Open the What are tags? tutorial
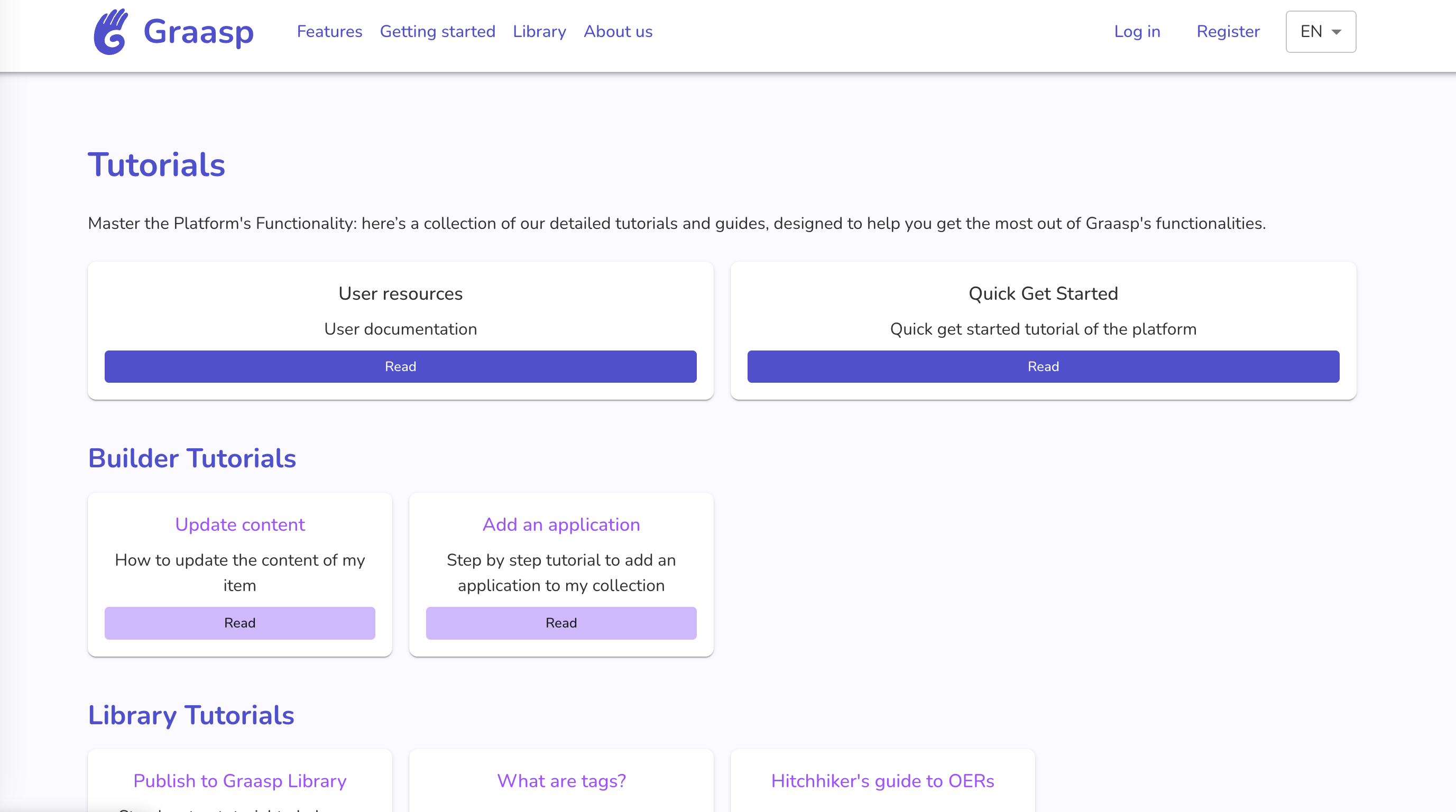1456x812 pixels. (x=561, y=781)
